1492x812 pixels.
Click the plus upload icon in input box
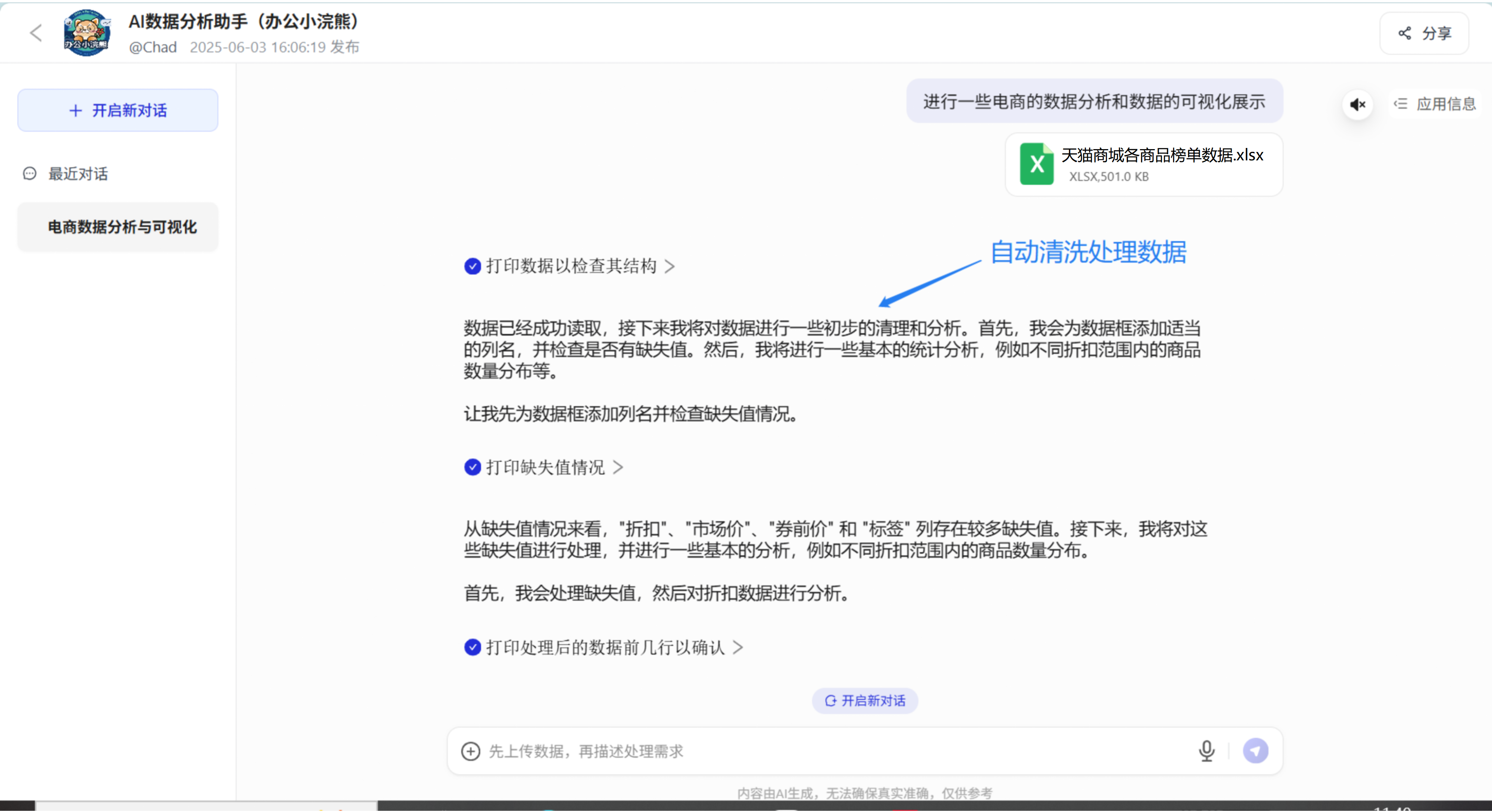tap(470, 752)
